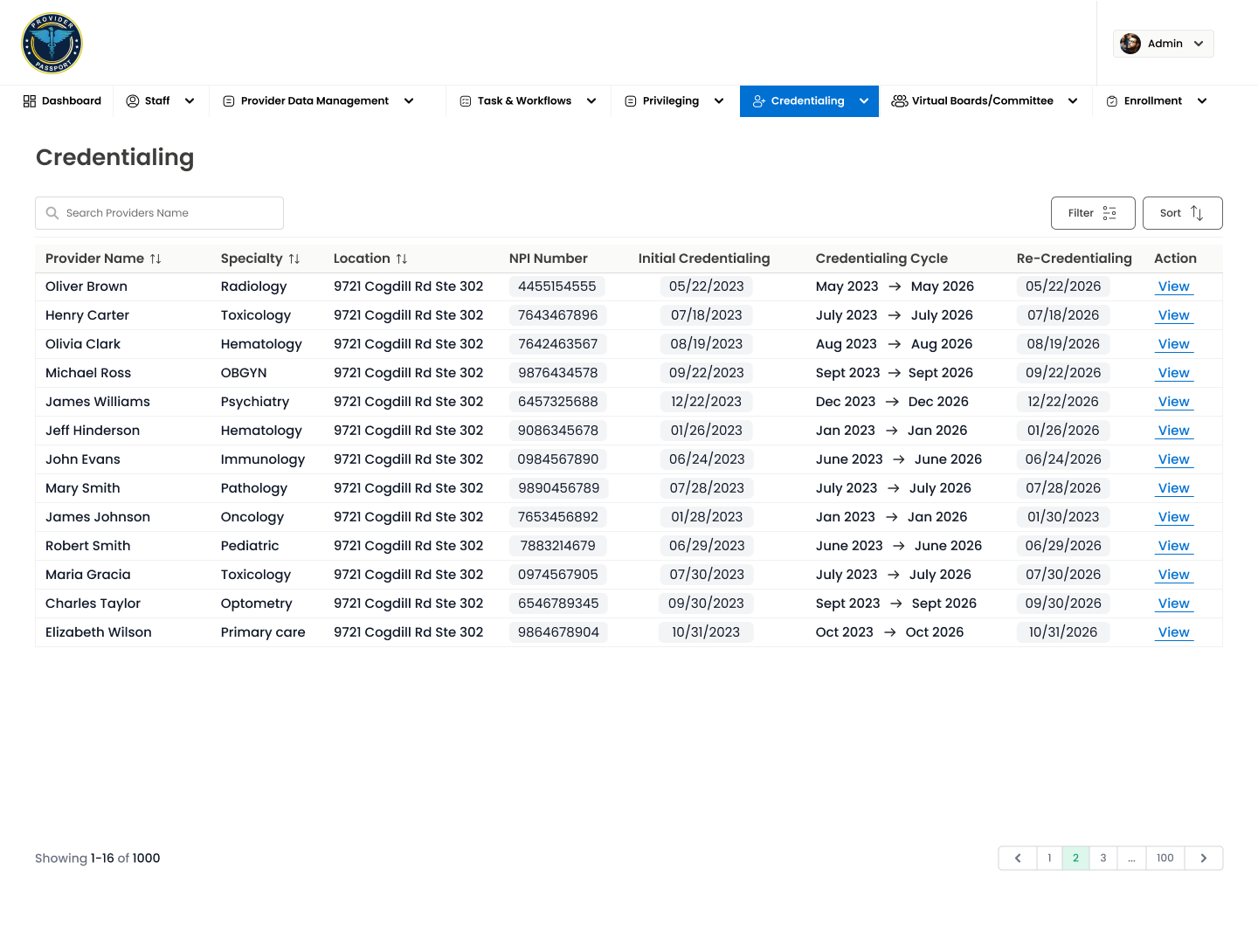Click the Credentialing navigation icon
The width and height of the screenshot is (1258, 952).
(760, 100)
